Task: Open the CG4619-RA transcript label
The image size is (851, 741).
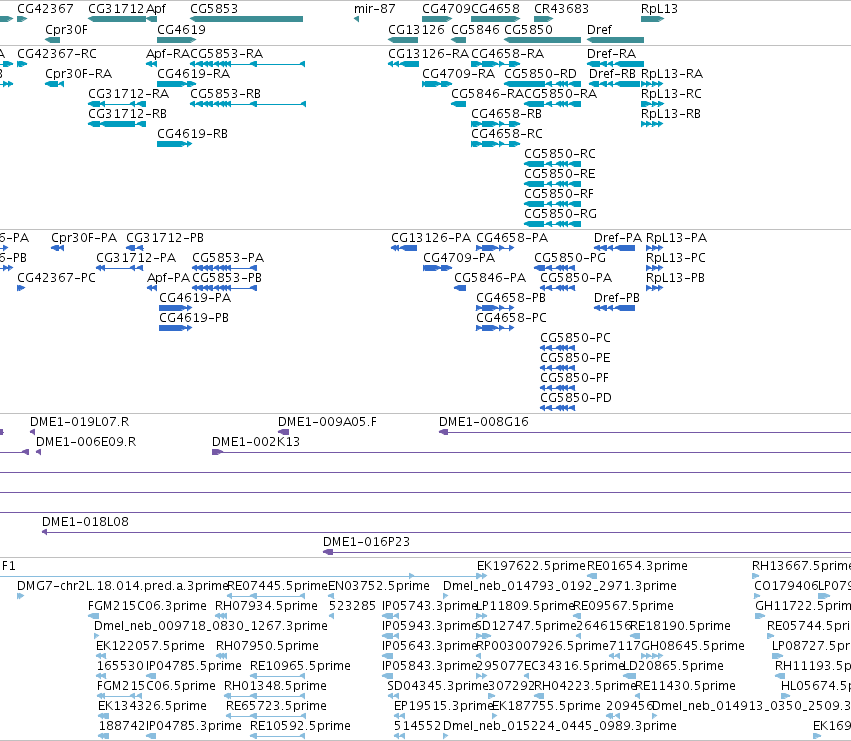Action: point(194,74)
